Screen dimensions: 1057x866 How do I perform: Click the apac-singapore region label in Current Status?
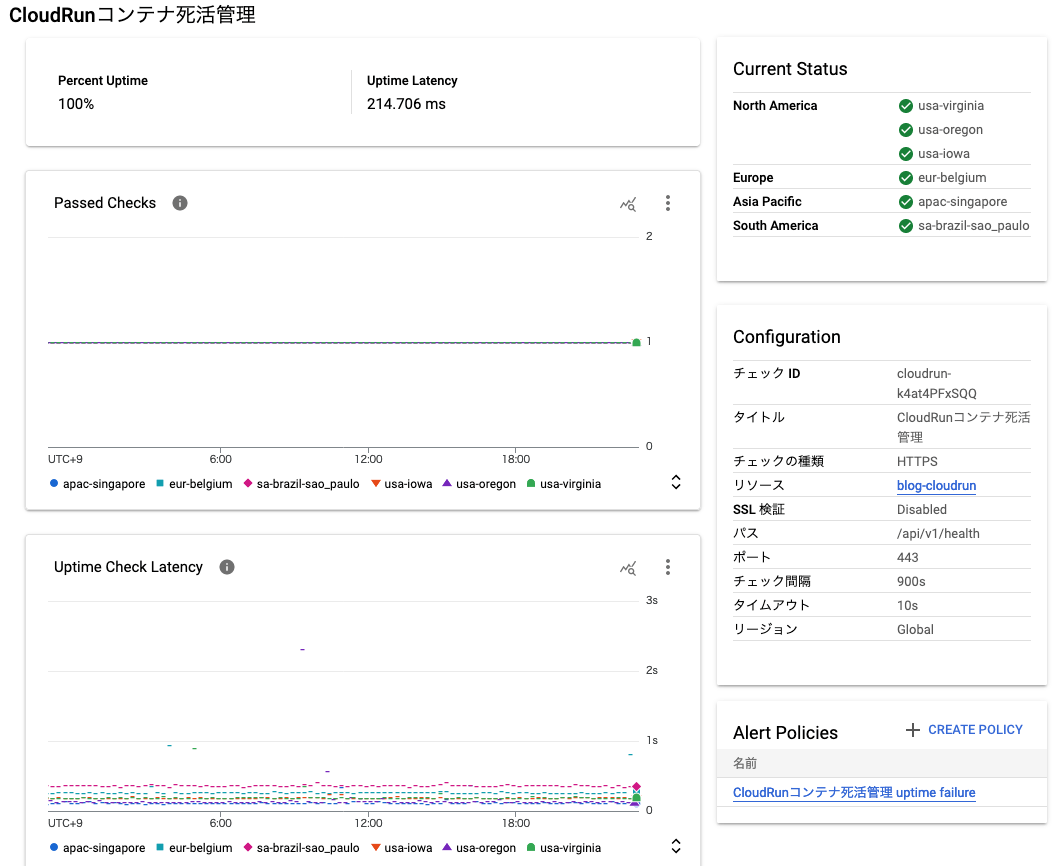[x=963, y=202]
